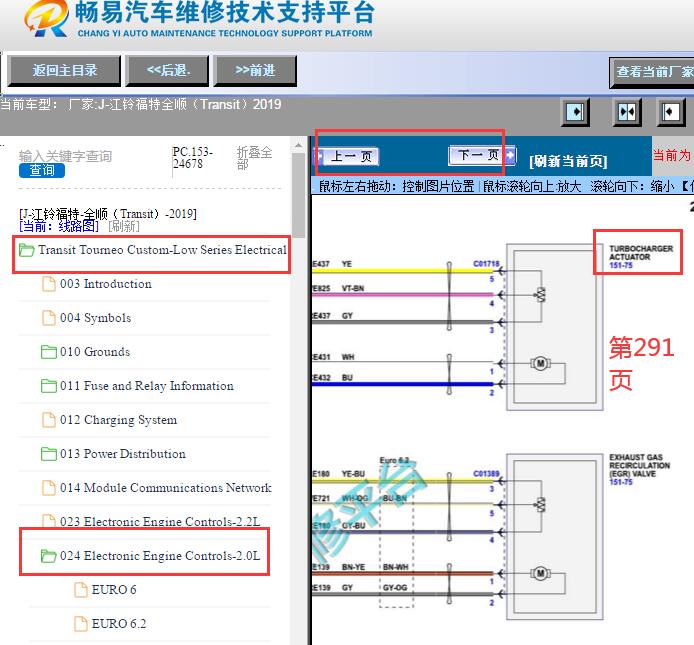
Task: Click the EGR valve motor symbol
Action: point(540,574)
